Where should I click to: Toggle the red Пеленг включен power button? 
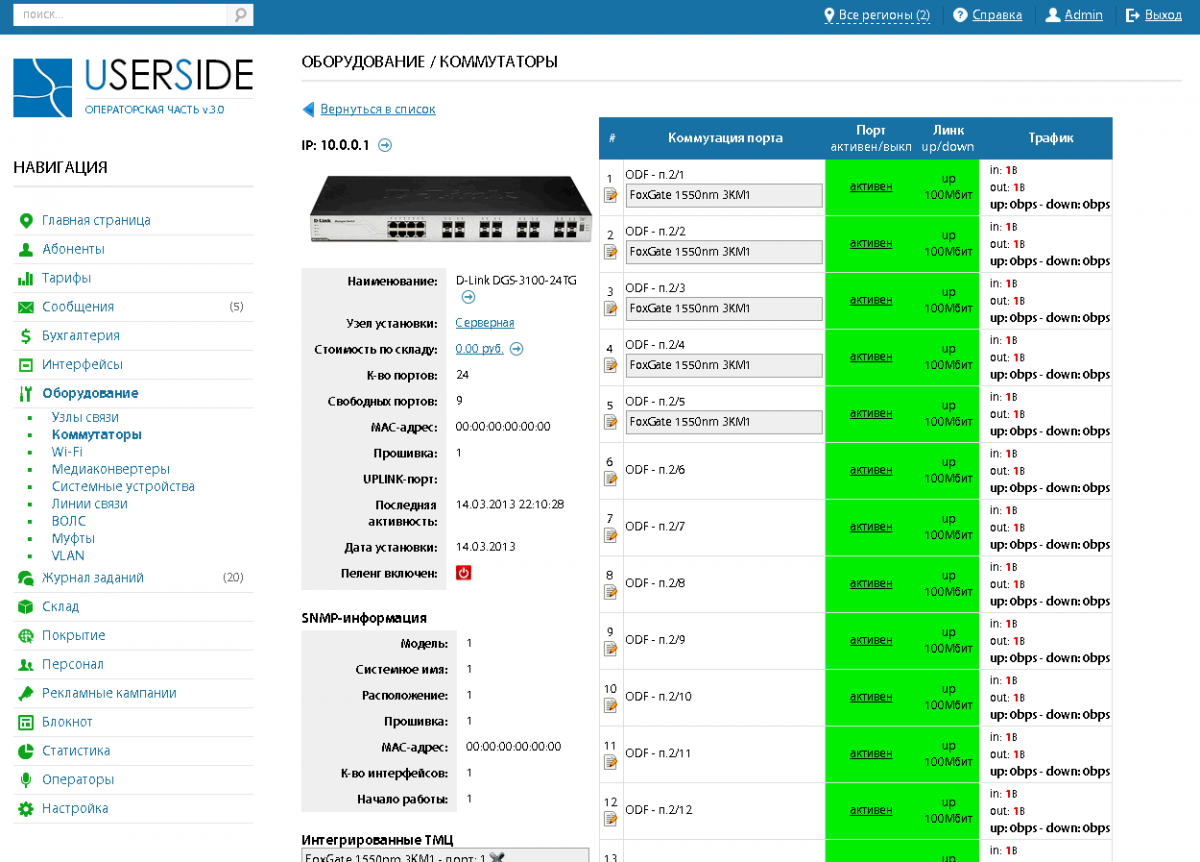[x=463, y=573]
